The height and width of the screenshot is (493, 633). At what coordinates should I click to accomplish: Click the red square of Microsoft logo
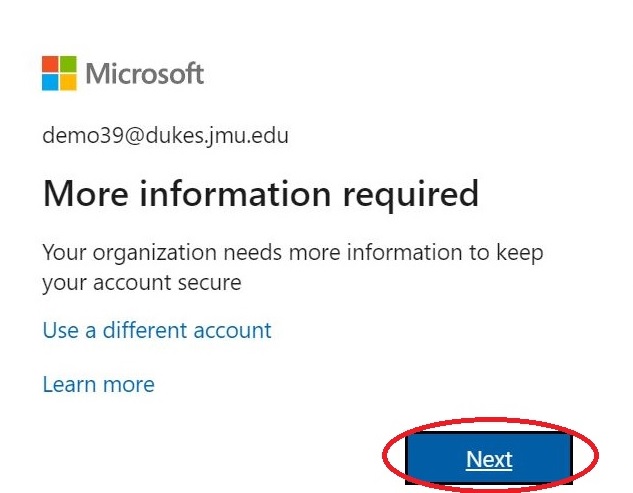50,64
